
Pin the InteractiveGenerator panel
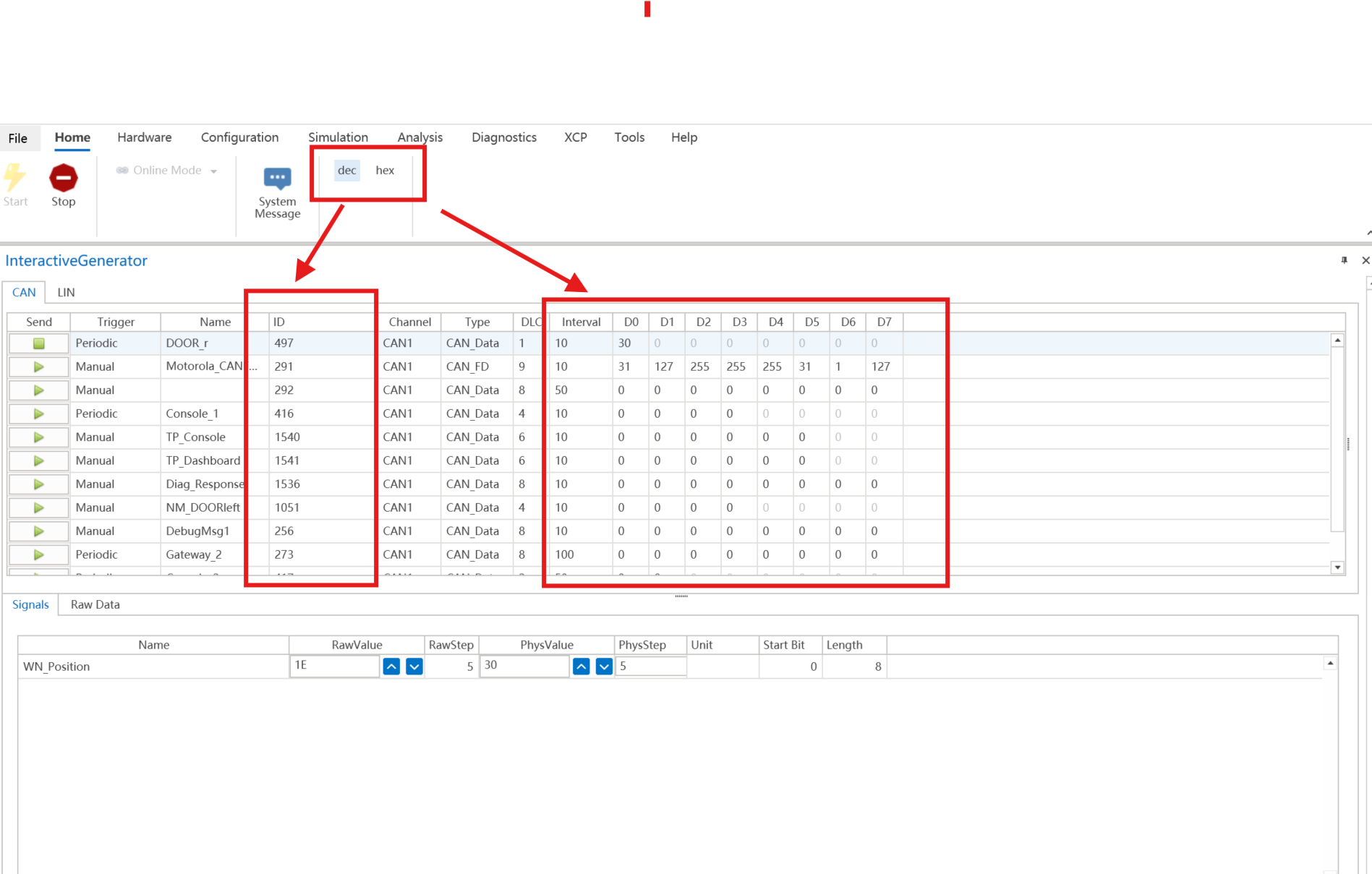1344,260
